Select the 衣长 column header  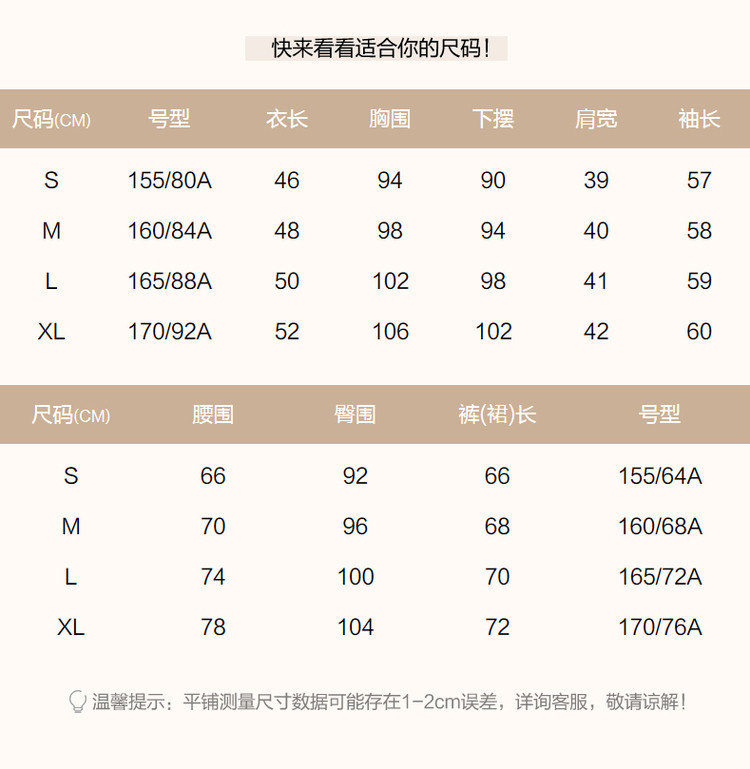pos(287,119)
